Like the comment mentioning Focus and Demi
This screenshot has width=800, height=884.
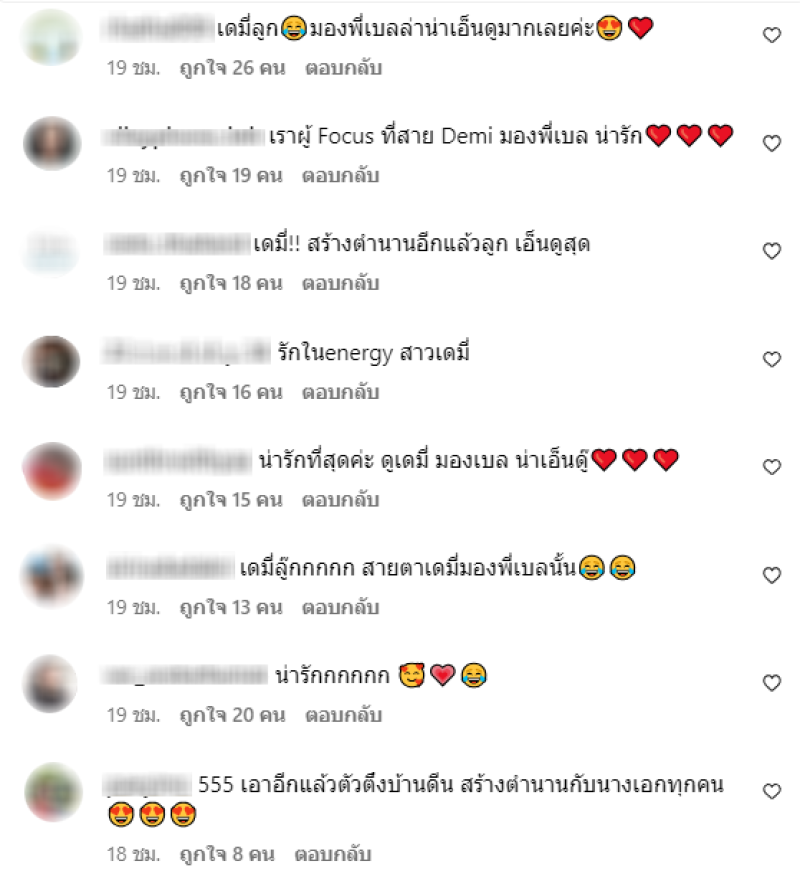[x=772, y=143]
